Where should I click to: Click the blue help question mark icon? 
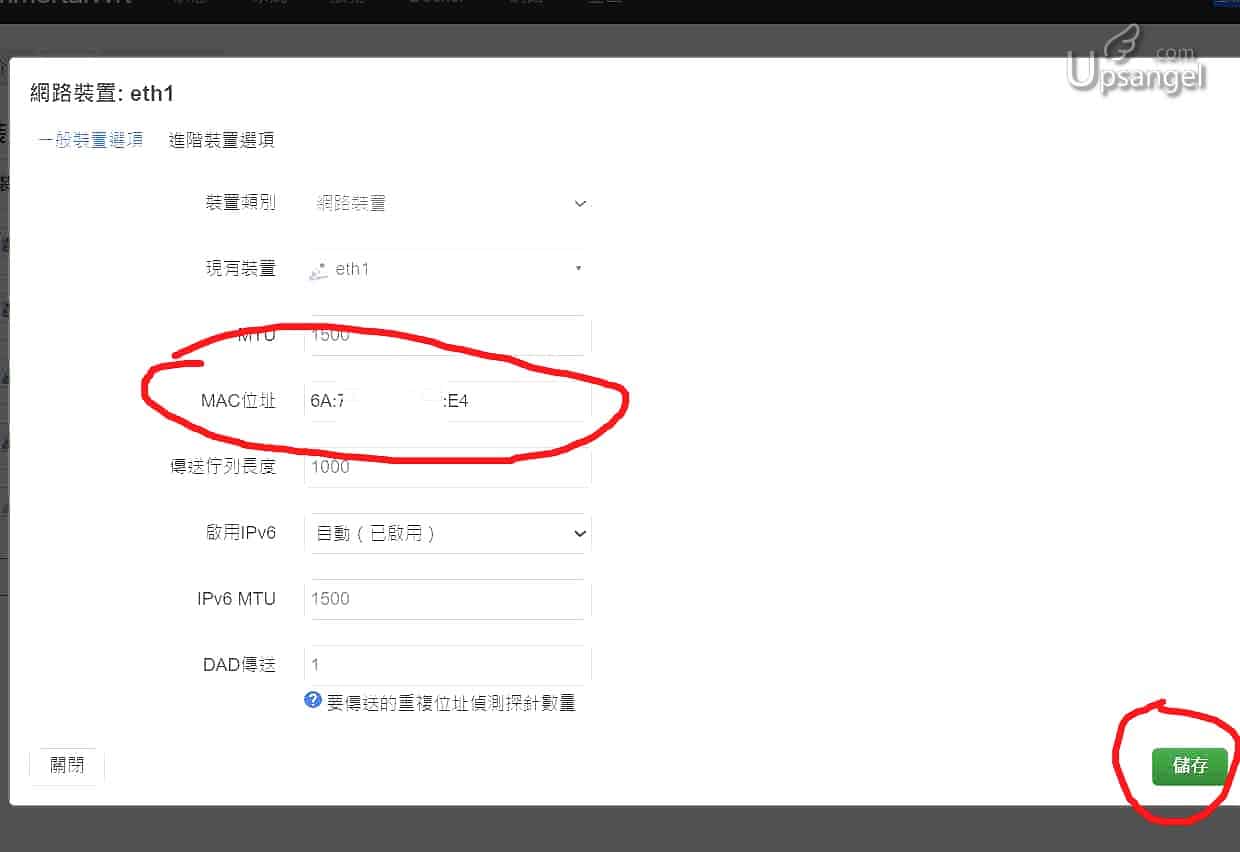click(x=313, y=700)
